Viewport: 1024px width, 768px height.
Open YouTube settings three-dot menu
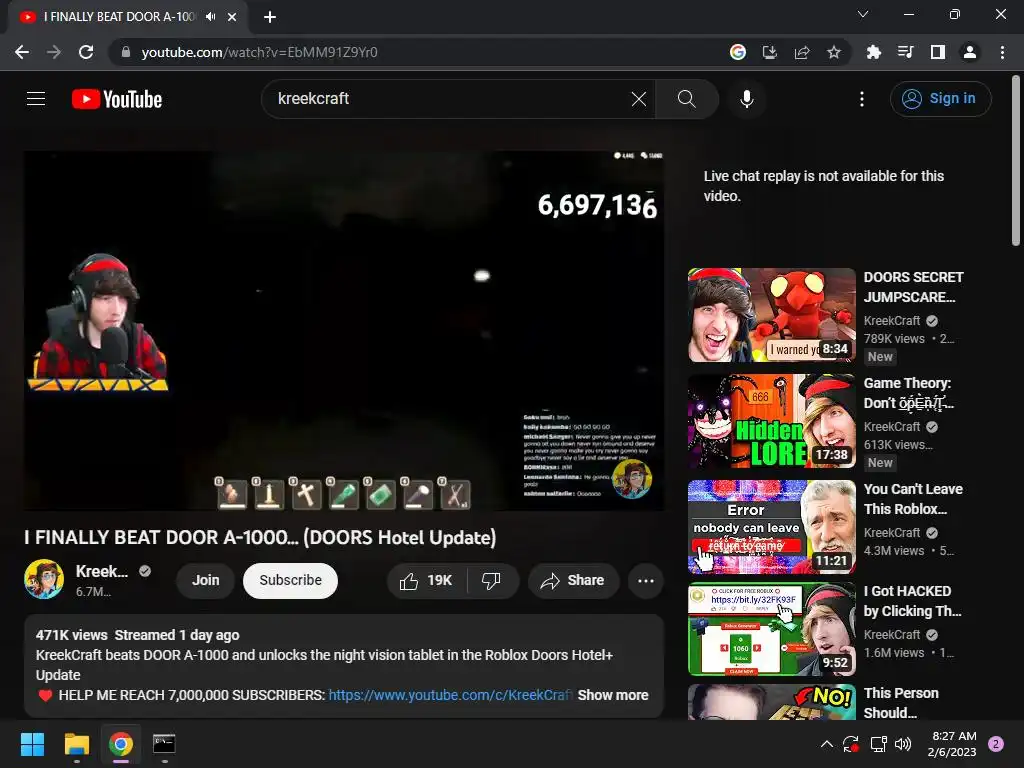(x=862, y=99)
